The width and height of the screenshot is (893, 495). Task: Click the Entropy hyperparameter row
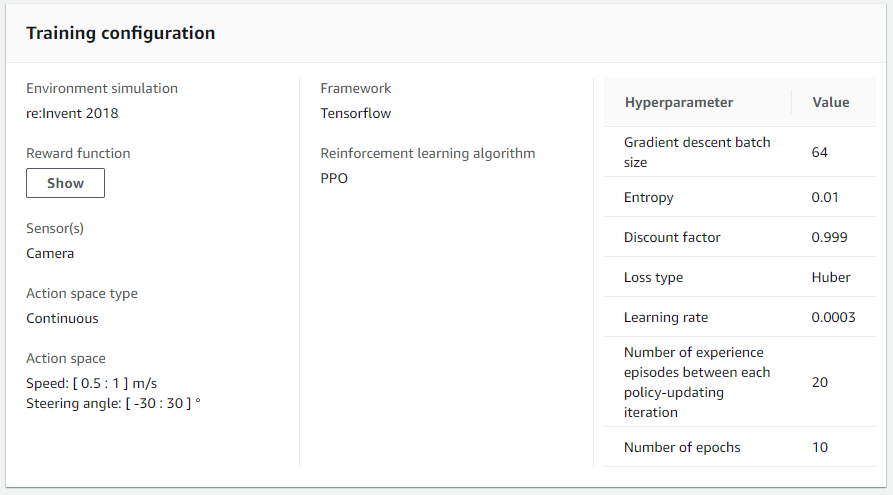tap(648, 197)
